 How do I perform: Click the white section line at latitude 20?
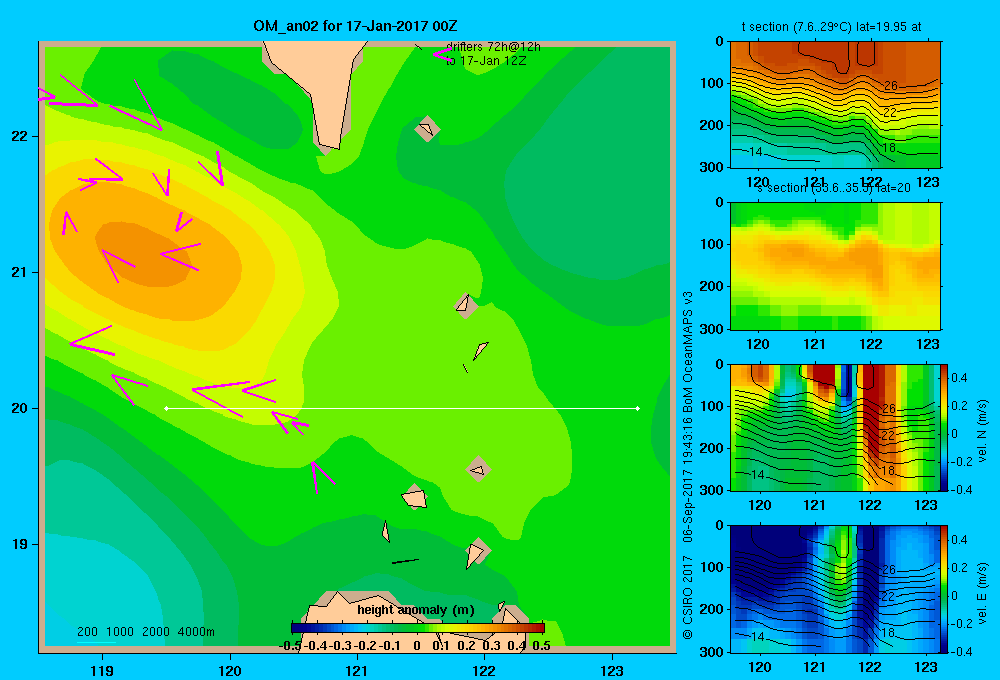pos(402,408)
